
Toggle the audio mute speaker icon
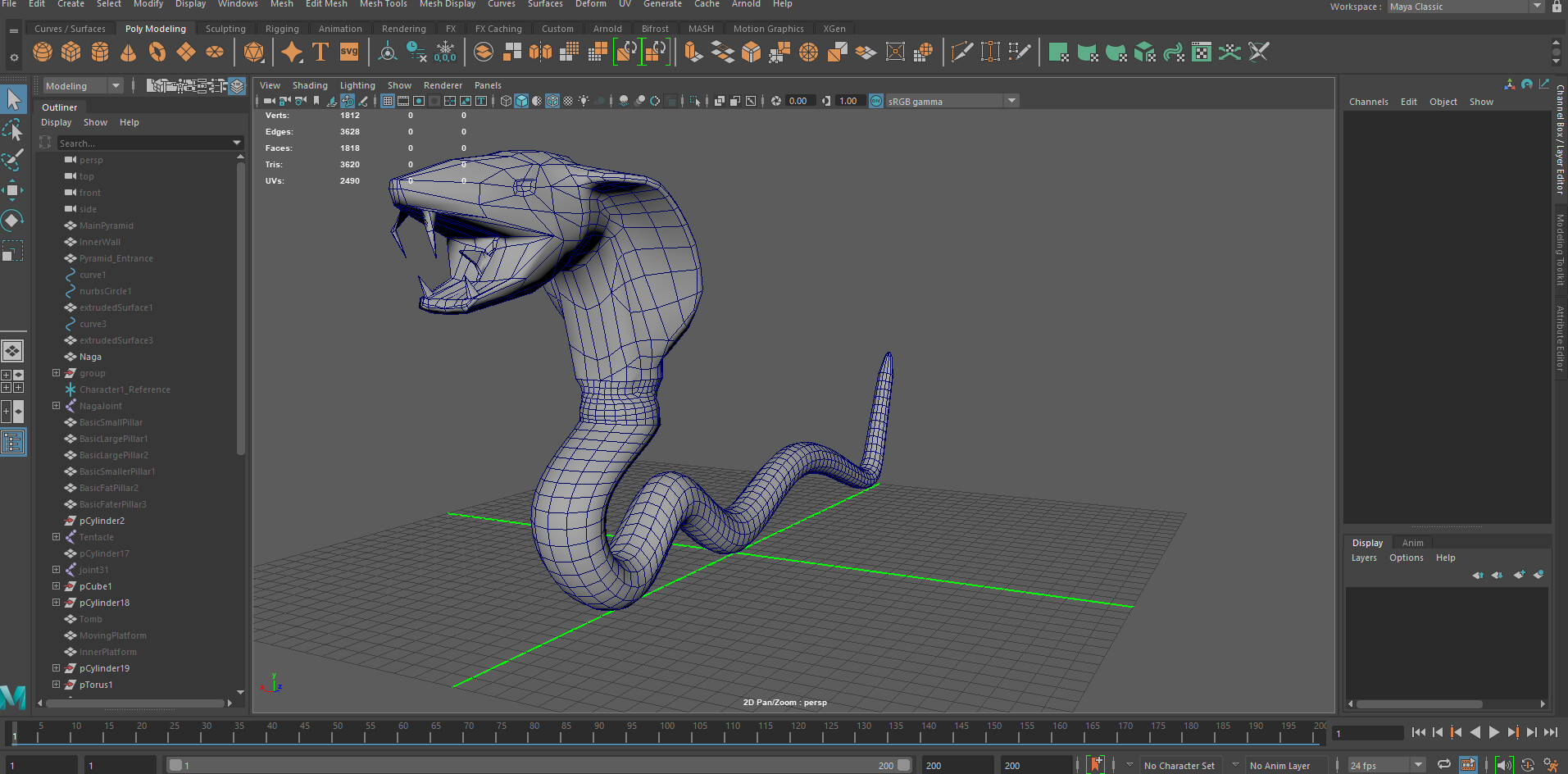coord(1504,765)
